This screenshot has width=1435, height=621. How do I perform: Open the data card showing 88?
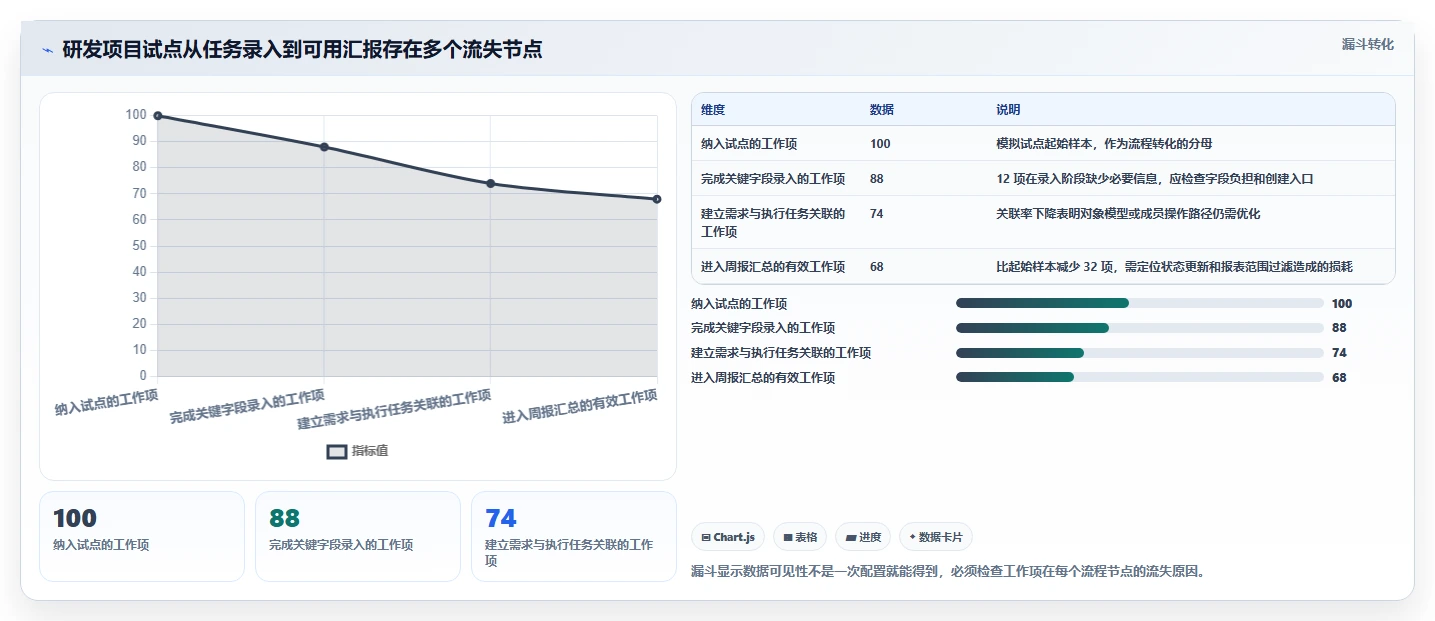click(358, 536)
